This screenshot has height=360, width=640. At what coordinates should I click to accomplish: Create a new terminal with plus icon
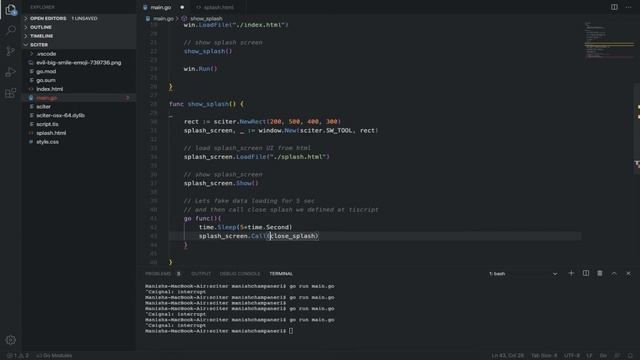(x=571, y=273)
